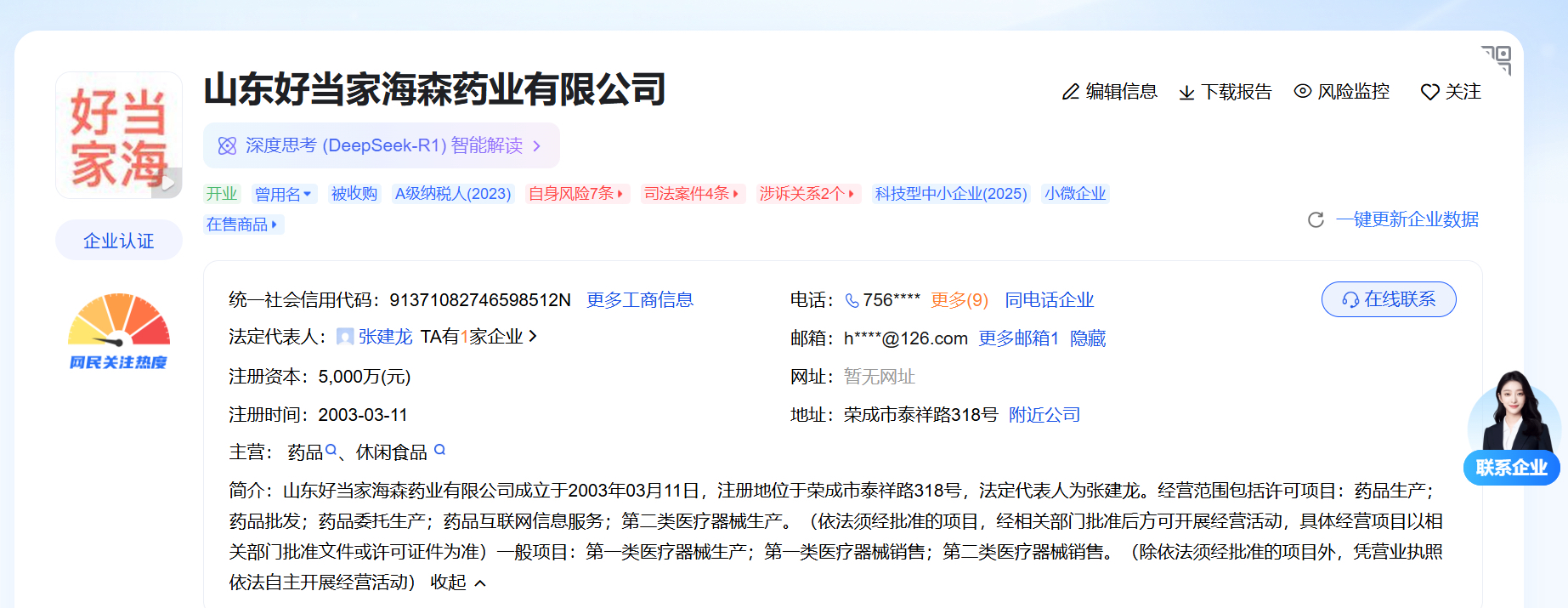The height and width of the screenshot is (608, 1568).
Task: Click the download arrow icon for 下载报告
Action: point(1187,93)
